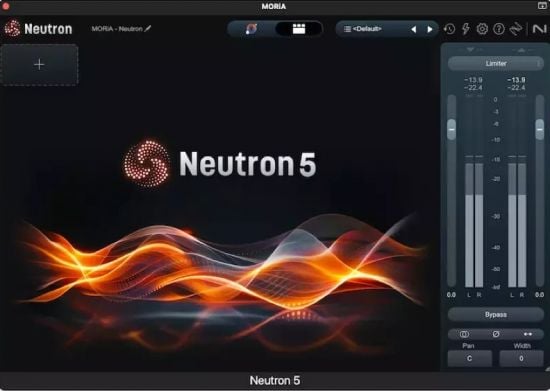Viewport: 550px width, 391px height.
Task: Open the undo history clock icon
Action: coord(449,29)
